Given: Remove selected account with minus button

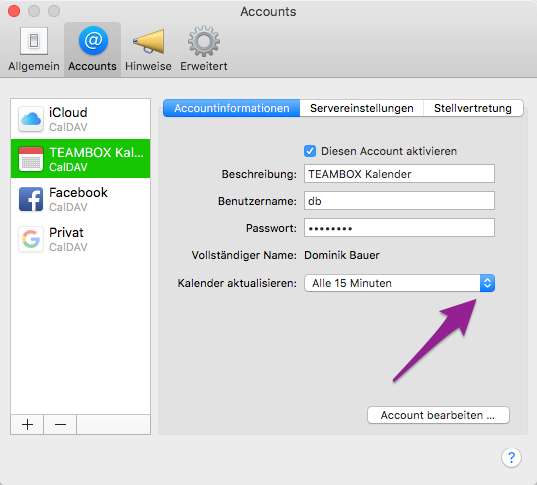Looking at the screenshot, I should pos(60,425).
